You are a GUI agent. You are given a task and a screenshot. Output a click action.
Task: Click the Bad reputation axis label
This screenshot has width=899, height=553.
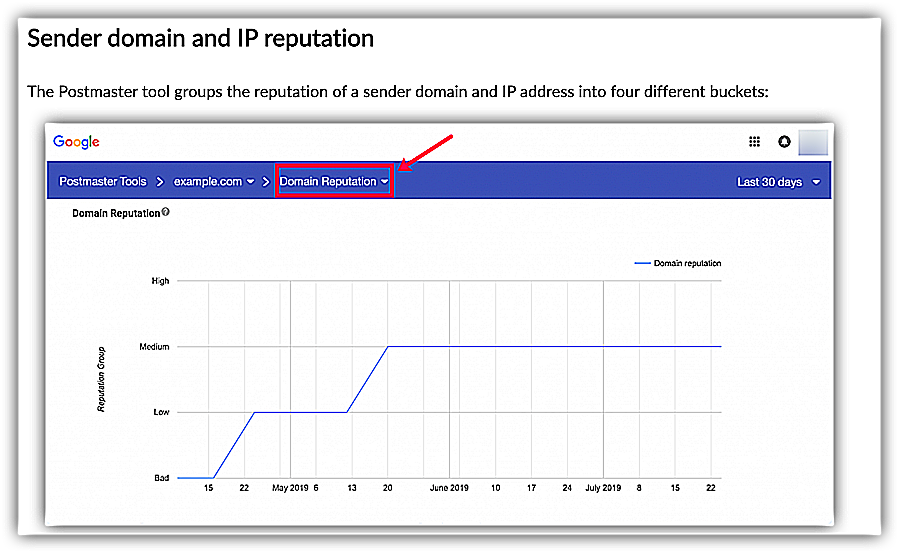pyautogui.click(x=162, y=478)
